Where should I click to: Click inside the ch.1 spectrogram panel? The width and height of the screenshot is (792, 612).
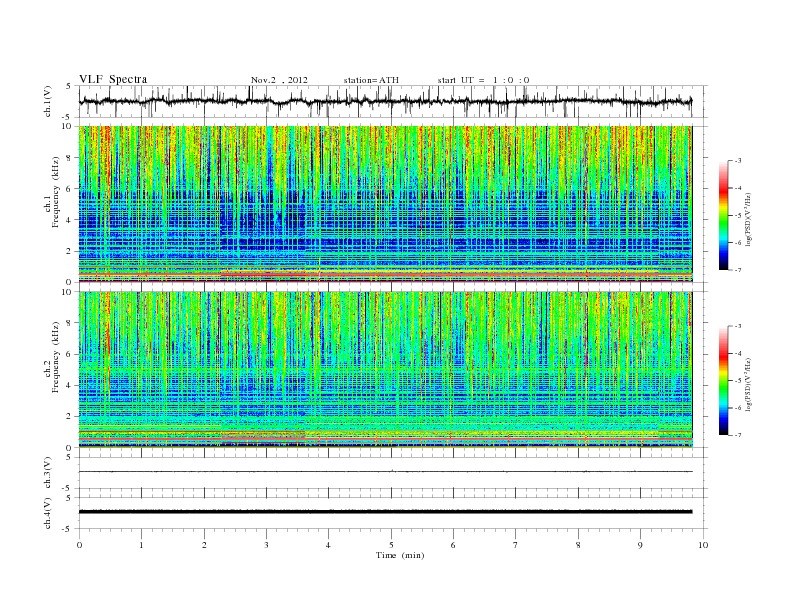coord(385,204)
